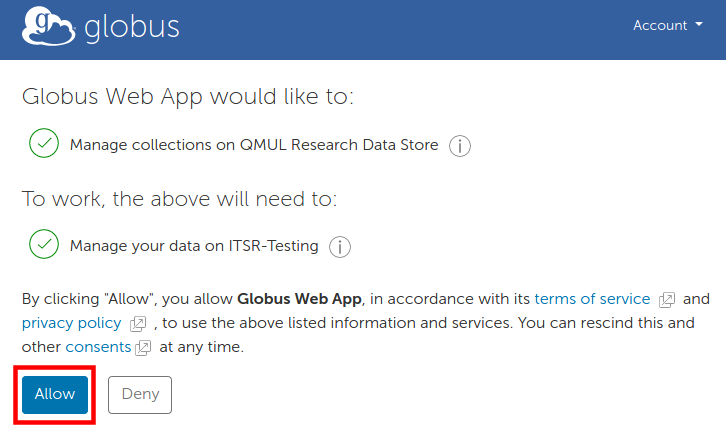This screenshot has height=428, width=726.
Task: Click green checkmark beside QMUL Research Data Store
Action: pos(44,144)
